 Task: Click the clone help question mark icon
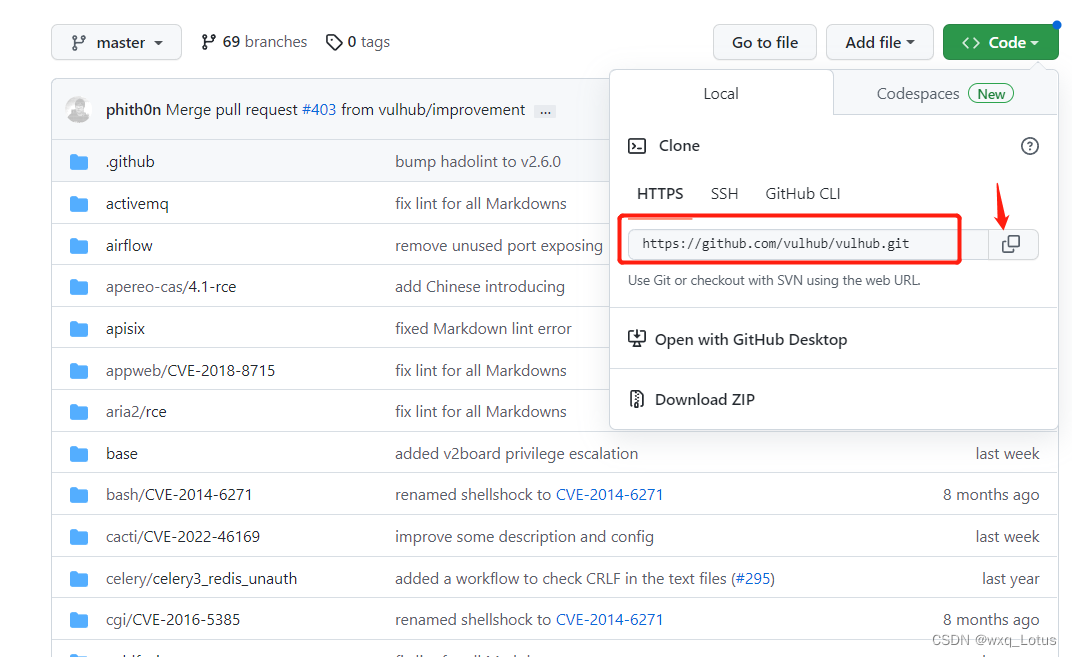point(1029,145)
